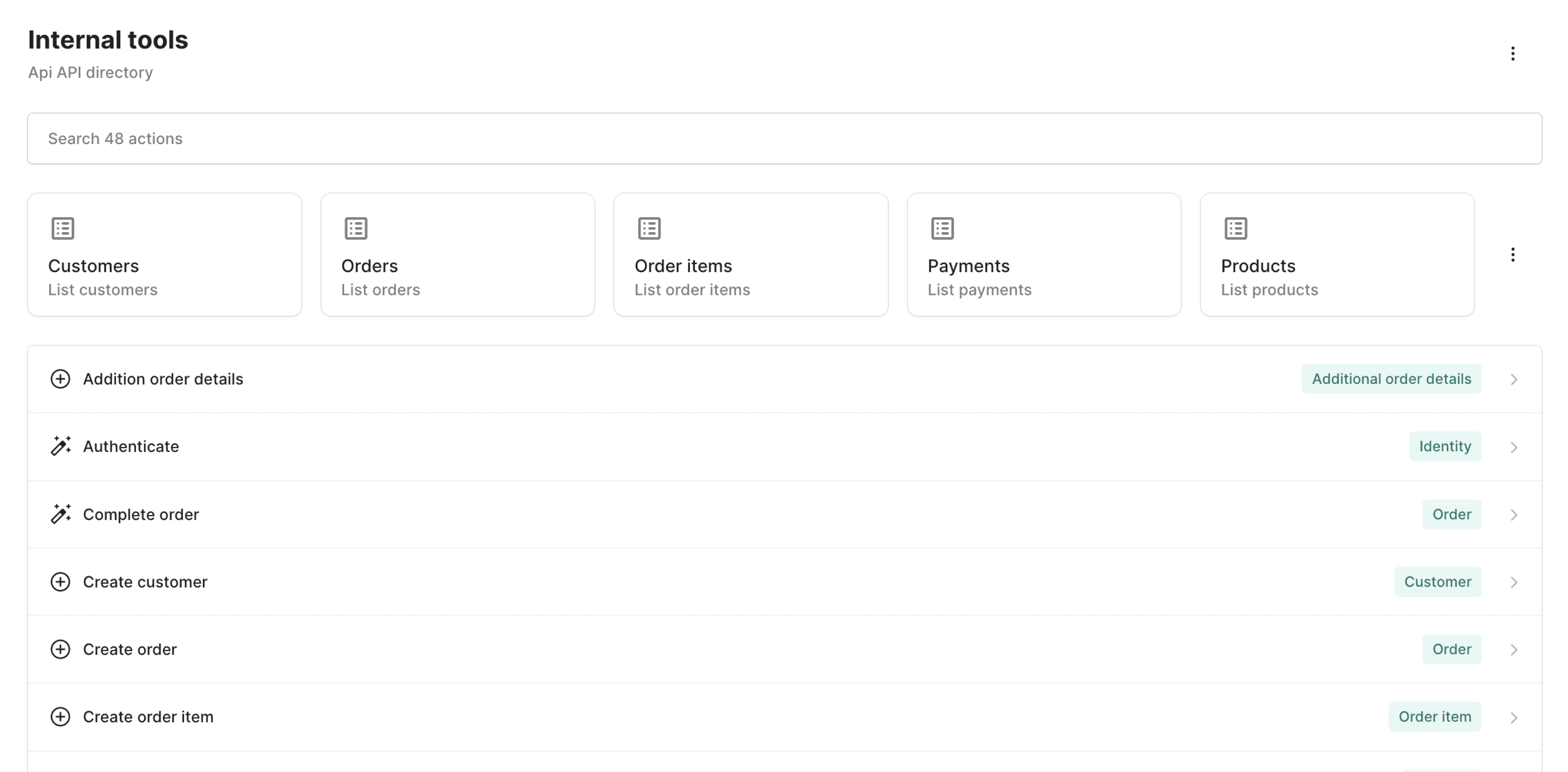Open more options menu beside Products card
This screenshot has height=772, width=1568.
click(1513, 255)
